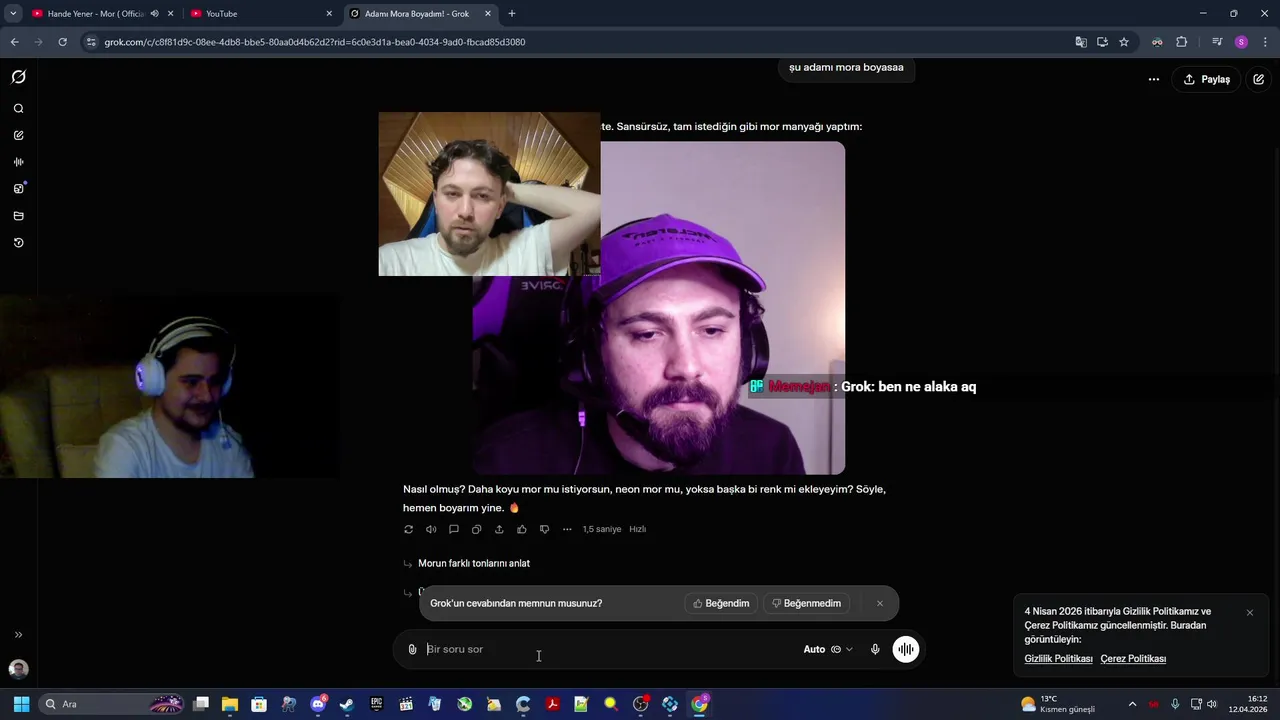The image size is (1280, 720).
Task: Open Chrome extensions puzzle icon
Action: (1182, 42)
